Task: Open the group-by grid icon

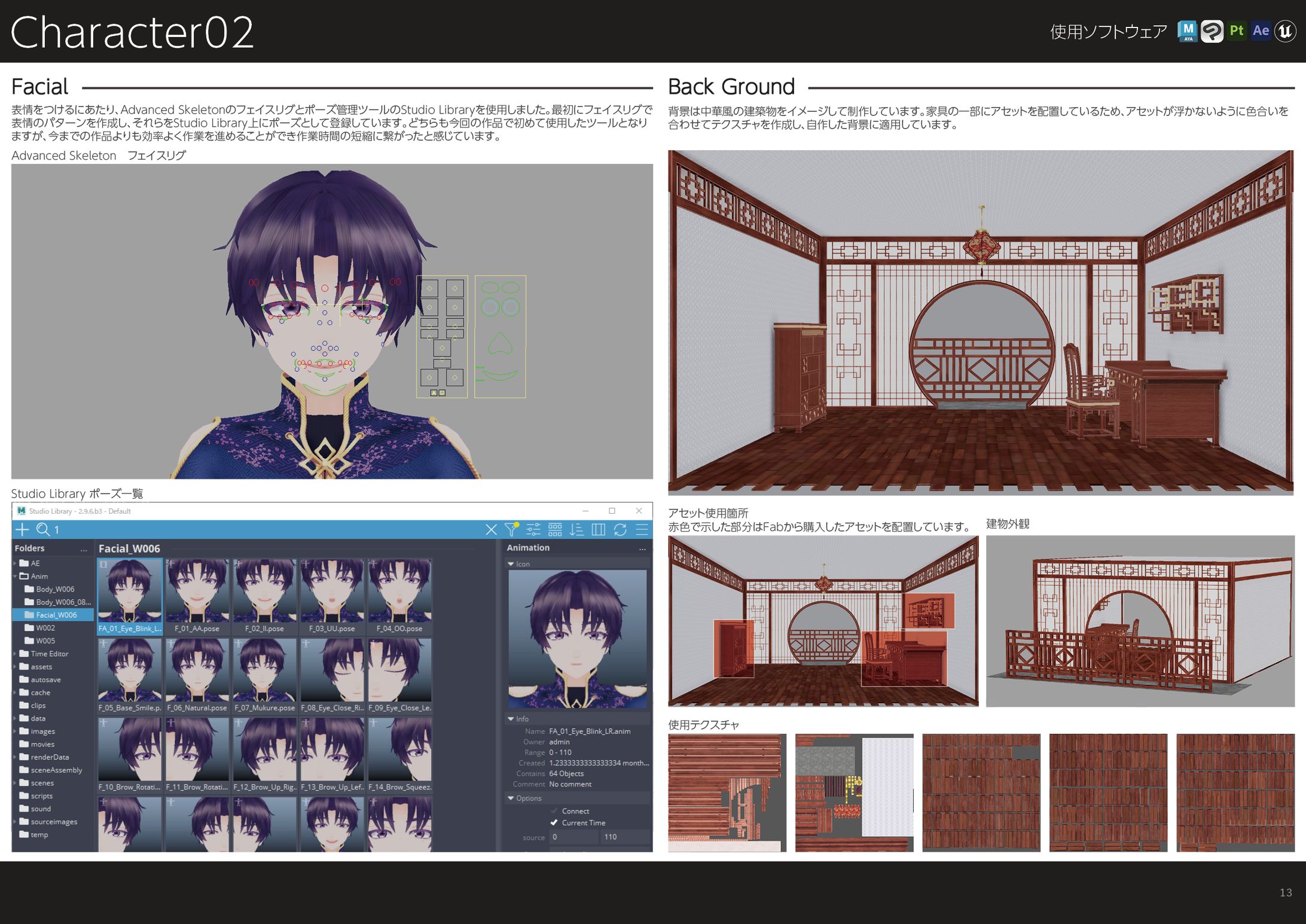Action: pos(555,529)
